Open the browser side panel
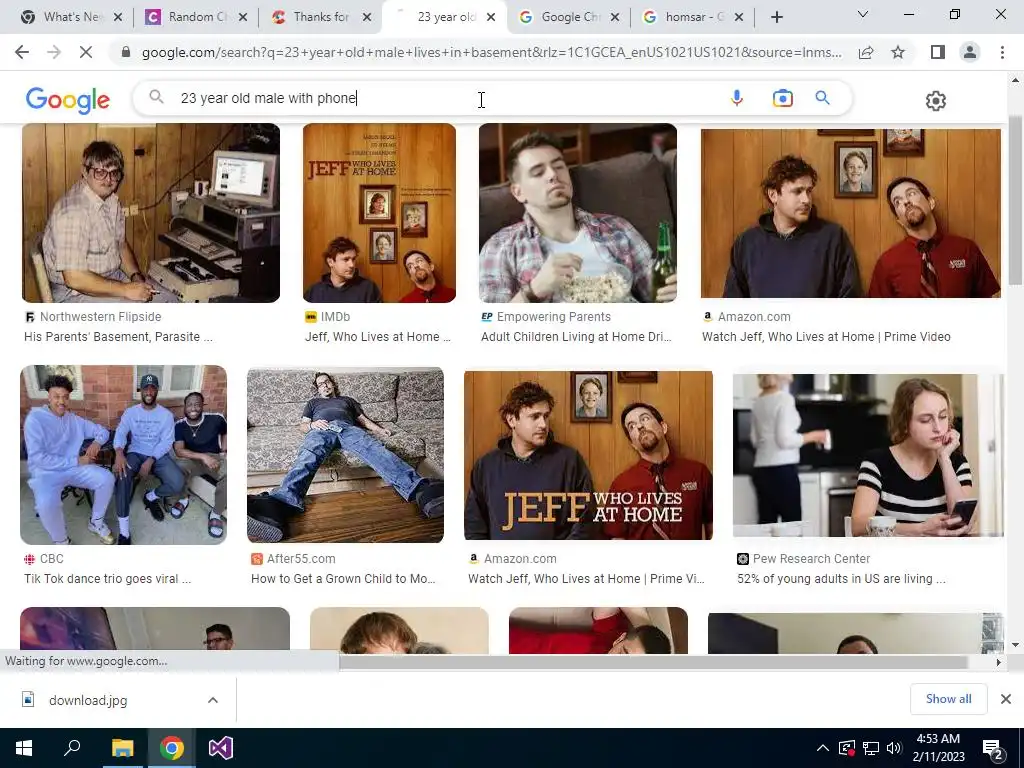The image size is (1024, 768). click(x=938, y=52)
